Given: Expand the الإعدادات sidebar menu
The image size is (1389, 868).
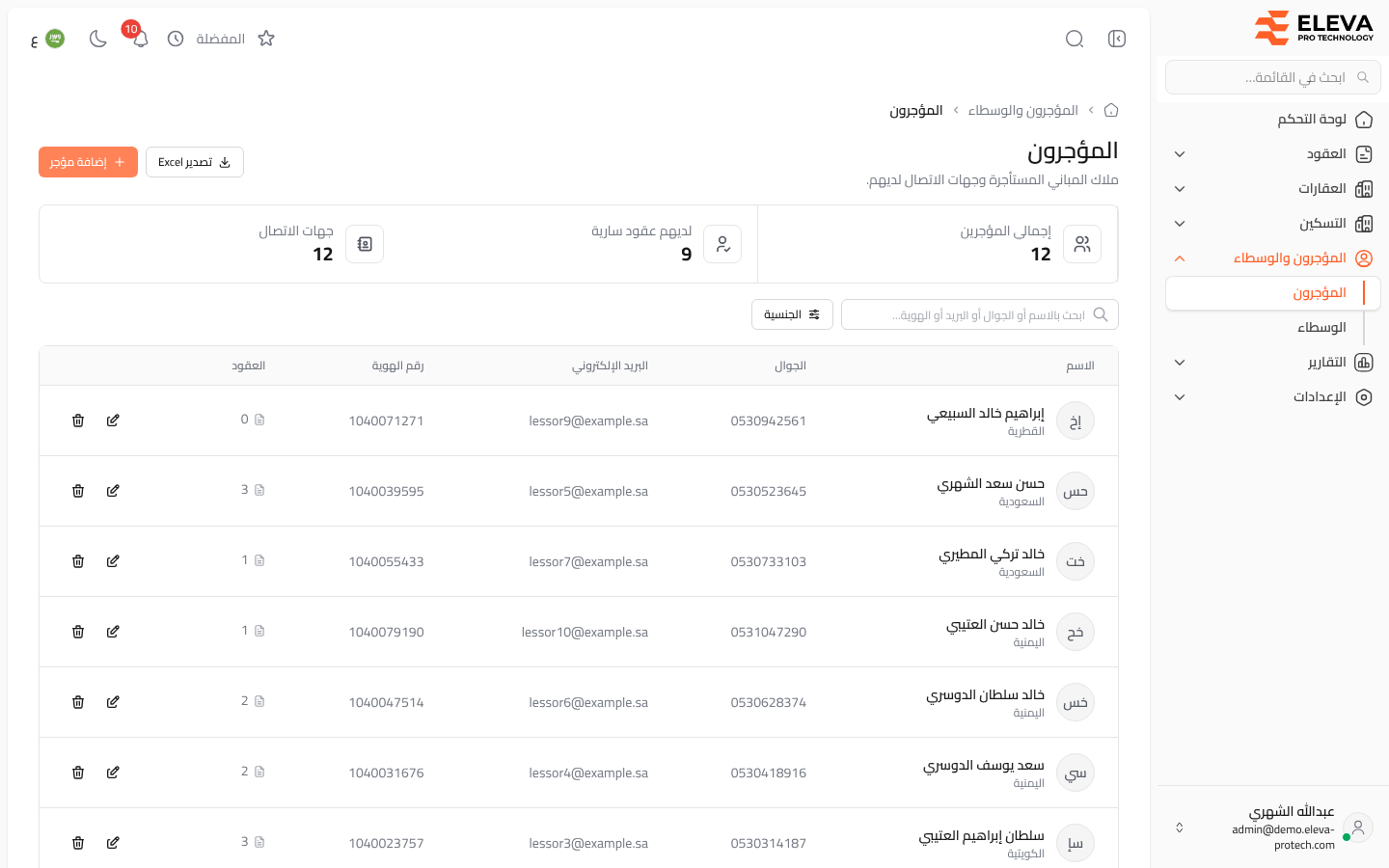Looking at the screenshot, I should (x=1273, y=397).
